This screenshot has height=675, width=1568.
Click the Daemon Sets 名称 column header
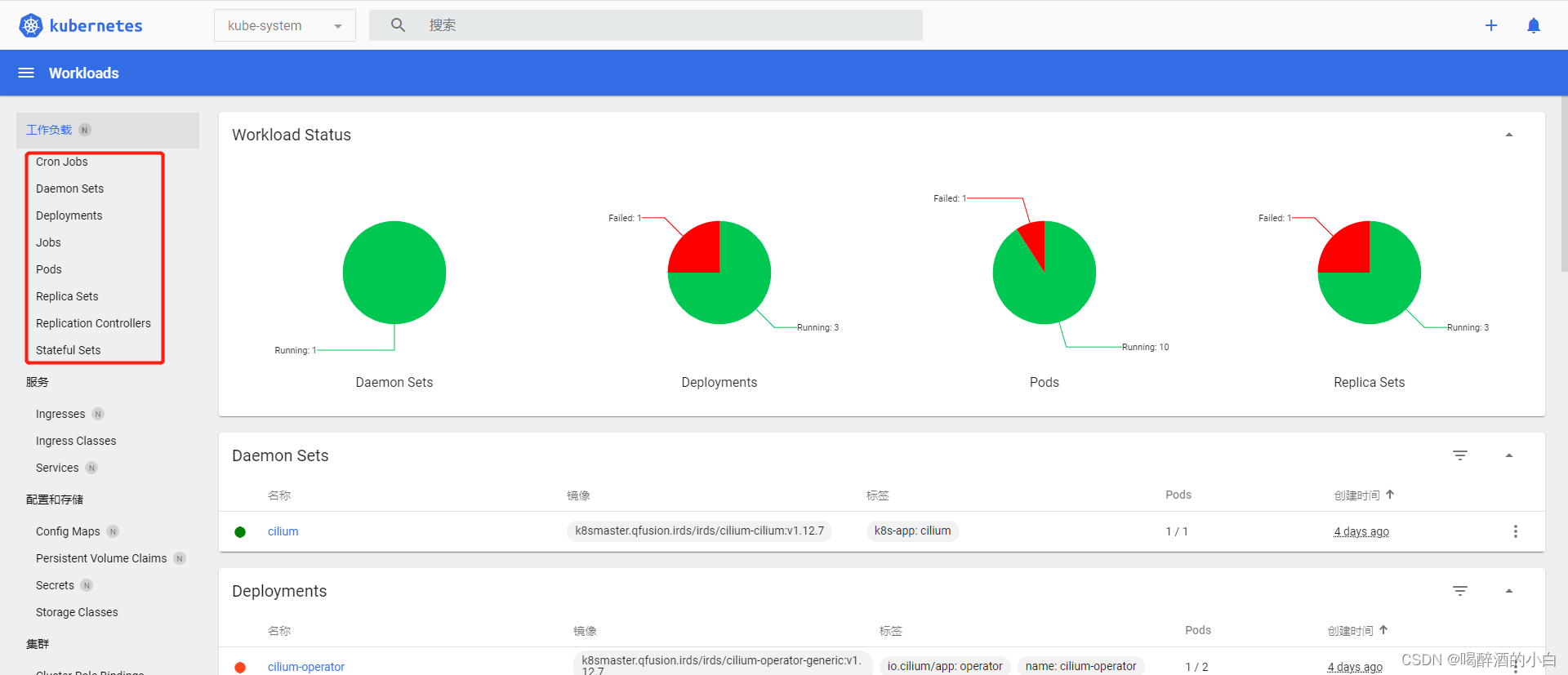point(279,495)
